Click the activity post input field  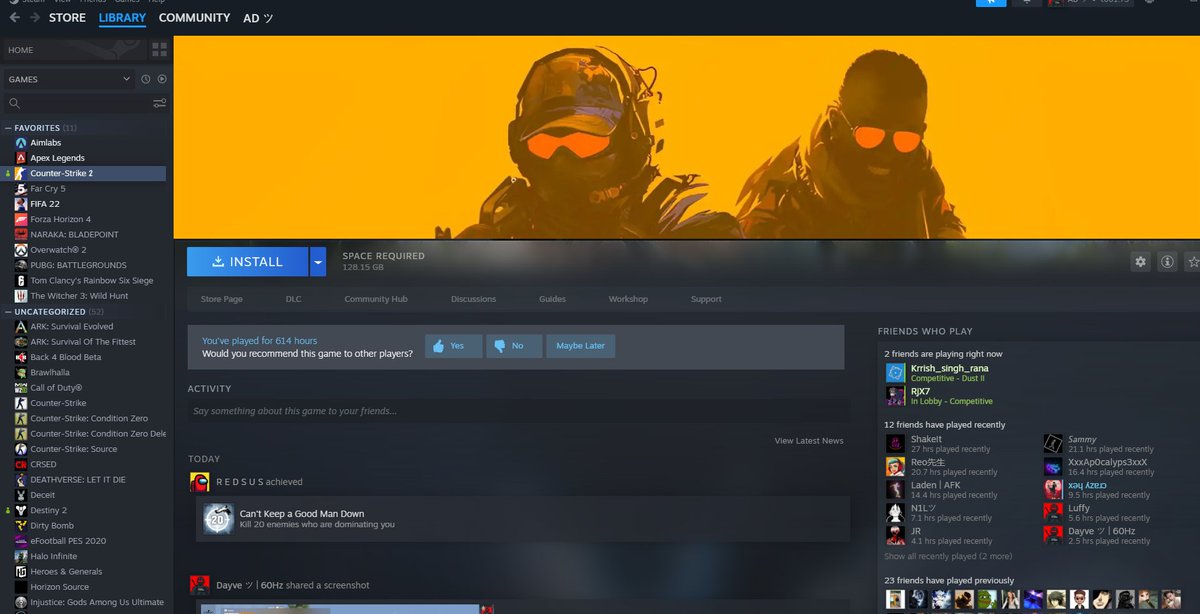coord(519,411)
